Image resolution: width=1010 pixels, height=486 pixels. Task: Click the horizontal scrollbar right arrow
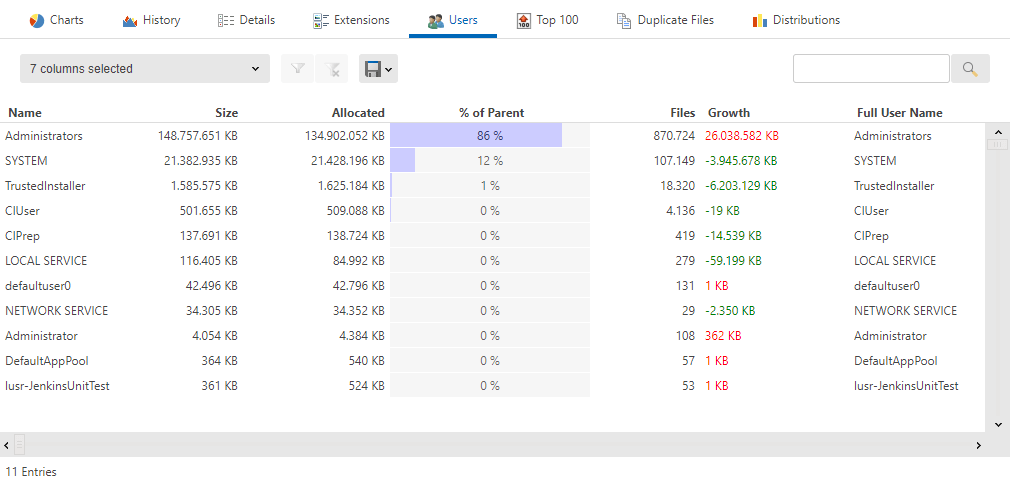click(x=978, y=445)
